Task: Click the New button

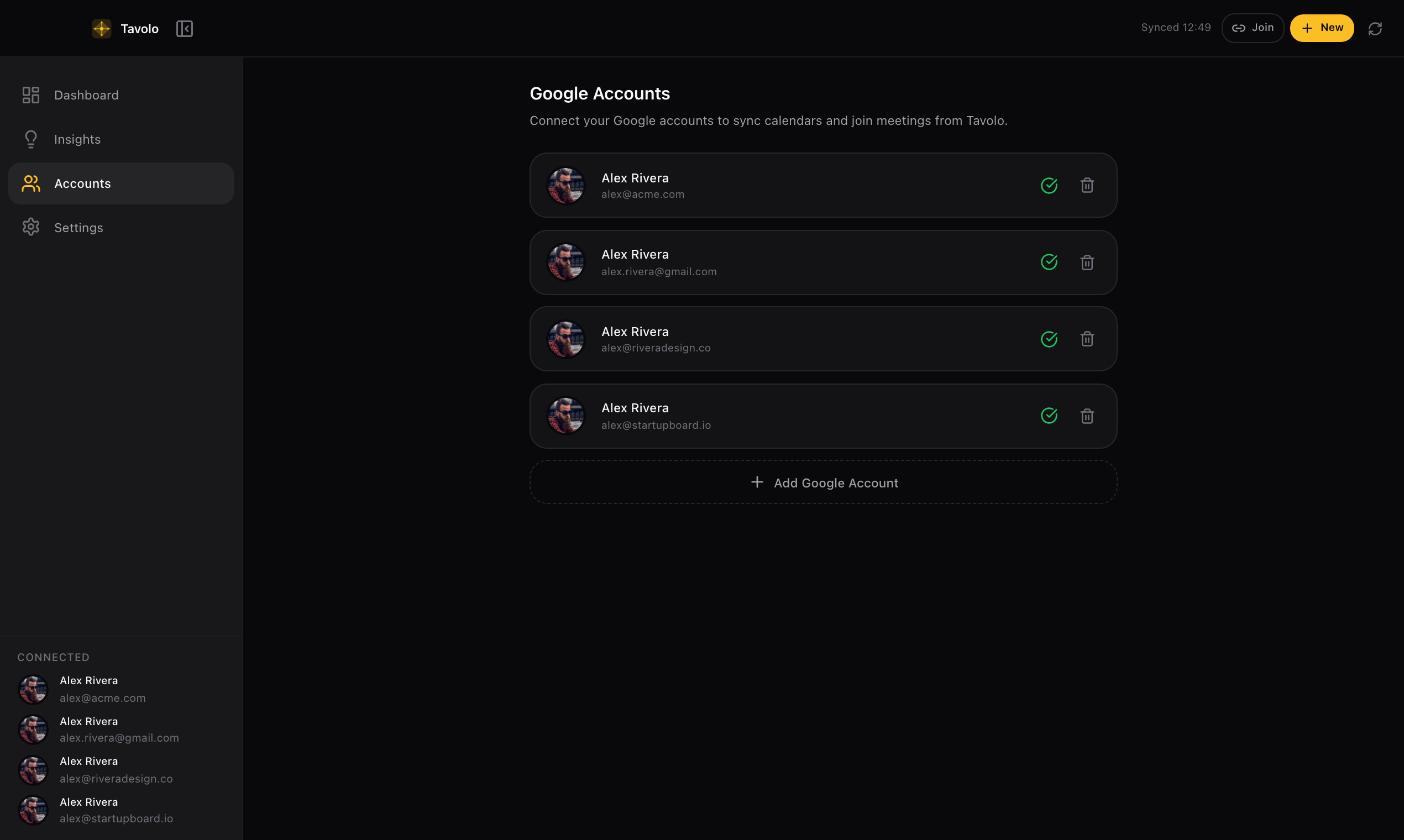Action: 1321,28
